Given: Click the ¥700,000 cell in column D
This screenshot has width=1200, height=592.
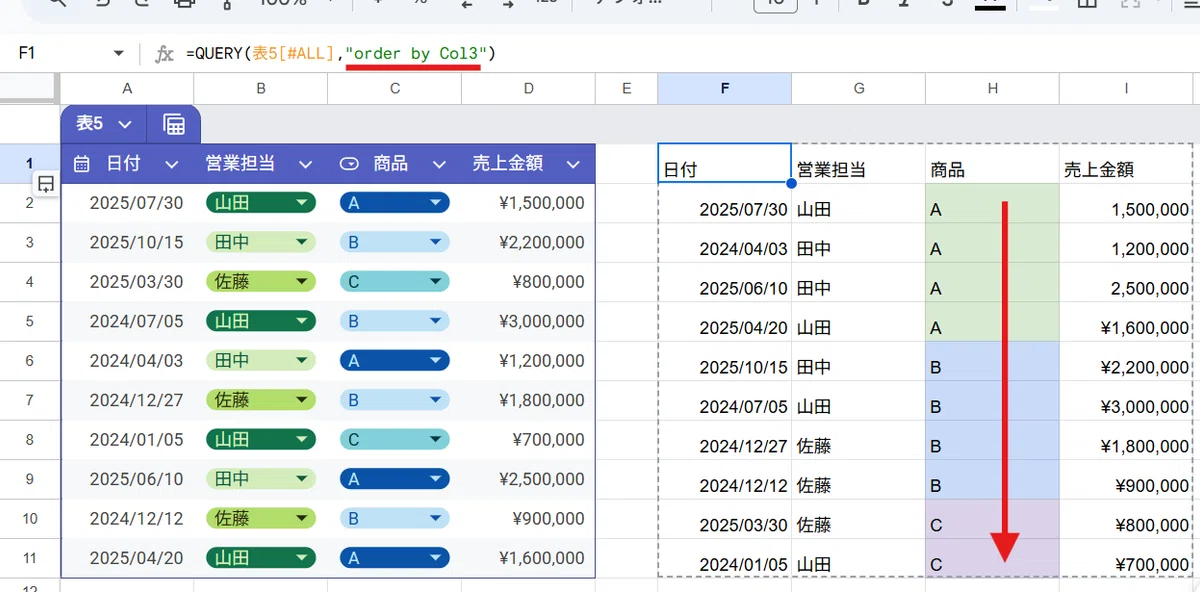Looking at the screenshot, I should point(529,440).
